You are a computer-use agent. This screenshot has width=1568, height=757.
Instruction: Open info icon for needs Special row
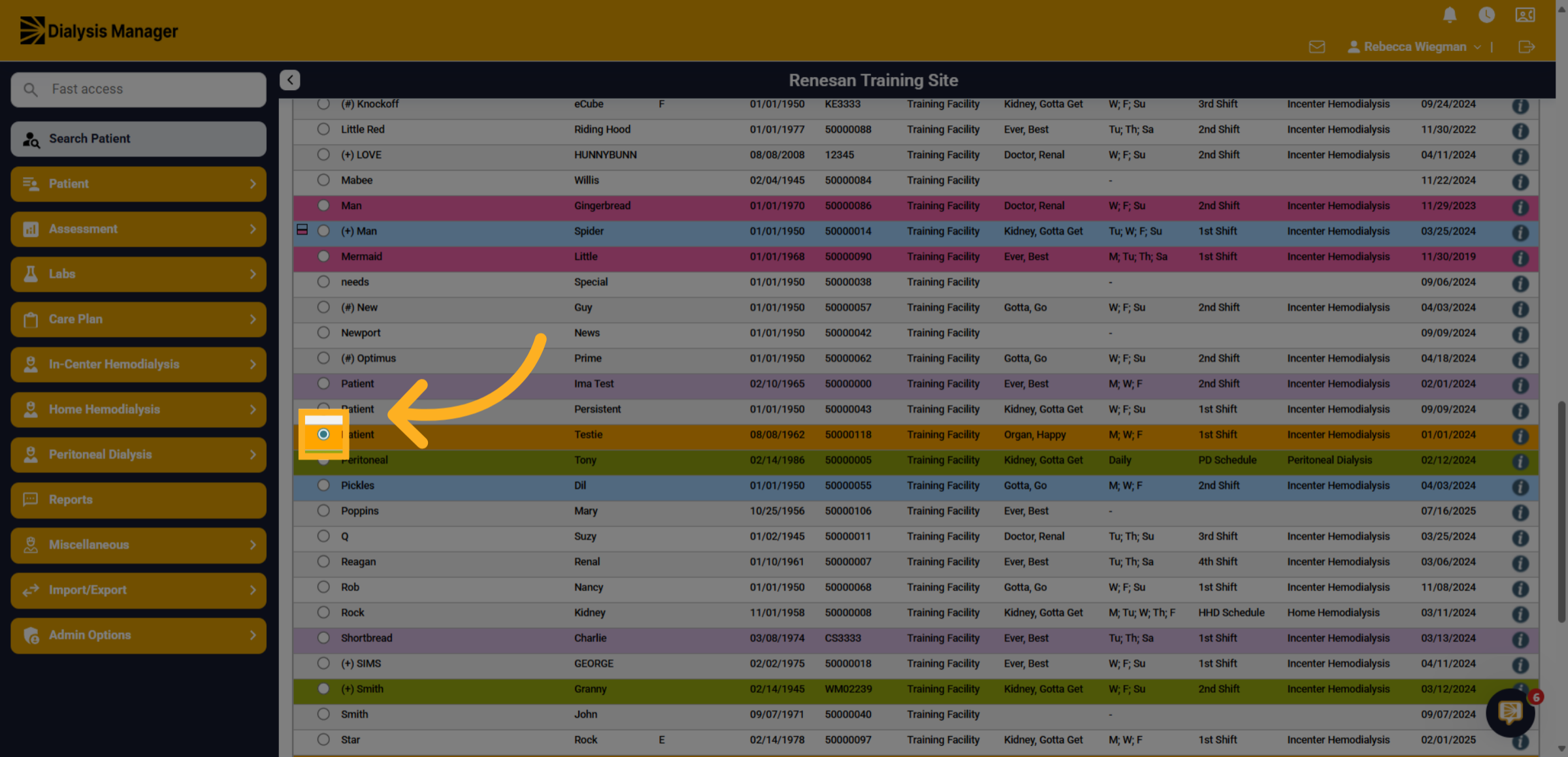tap(1520, 283)
